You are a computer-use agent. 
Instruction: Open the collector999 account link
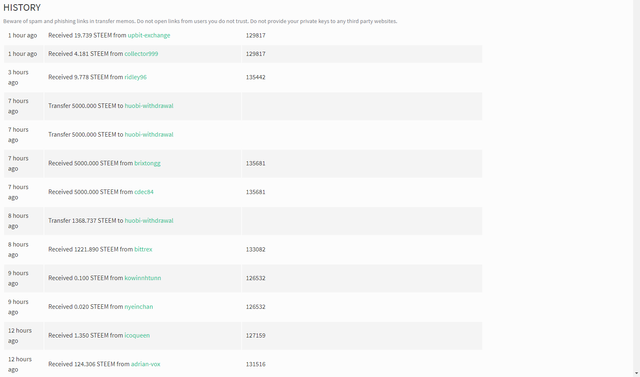point(141,54)
